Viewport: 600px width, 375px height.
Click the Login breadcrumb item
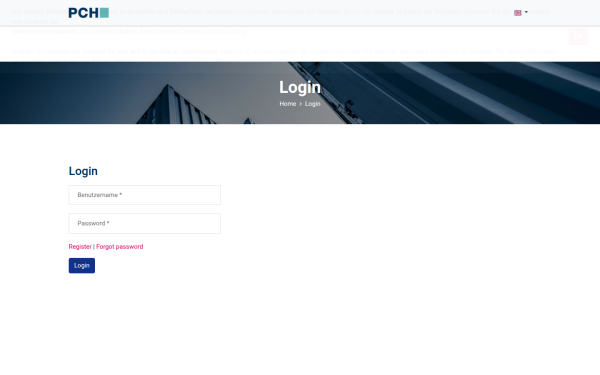click(x=313, y=104)
